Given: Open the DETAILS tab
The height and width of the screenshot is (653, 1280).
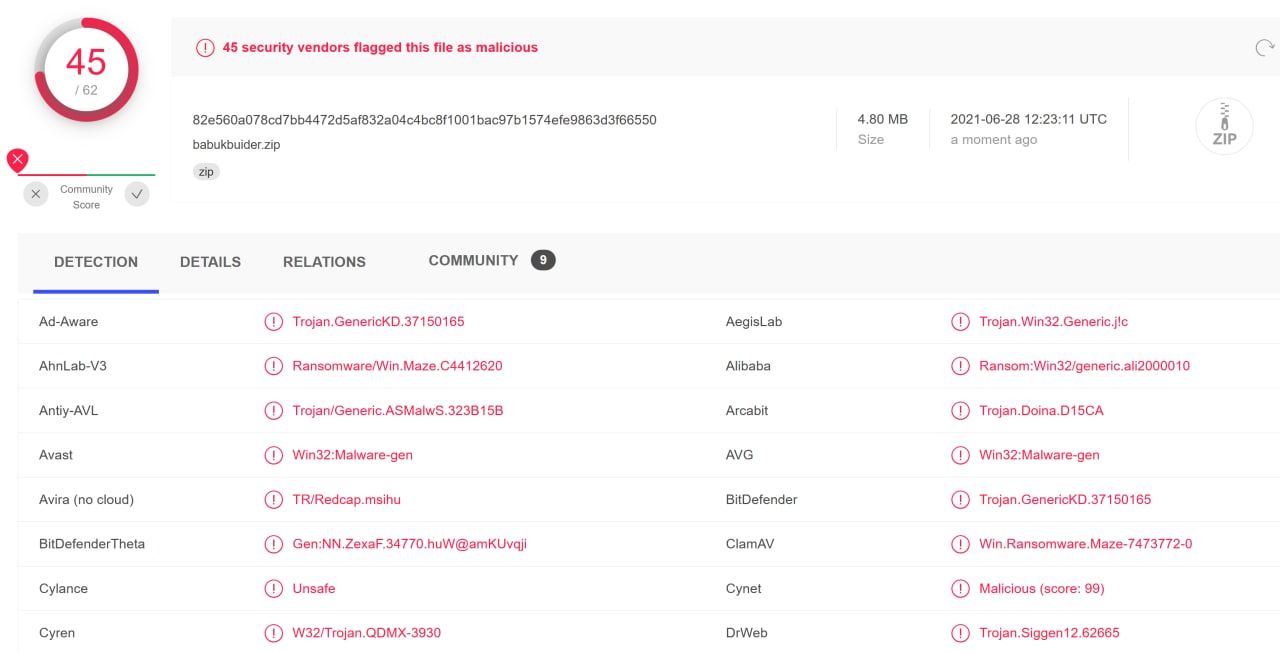Looking at the screenshot, I should [210, 262].
